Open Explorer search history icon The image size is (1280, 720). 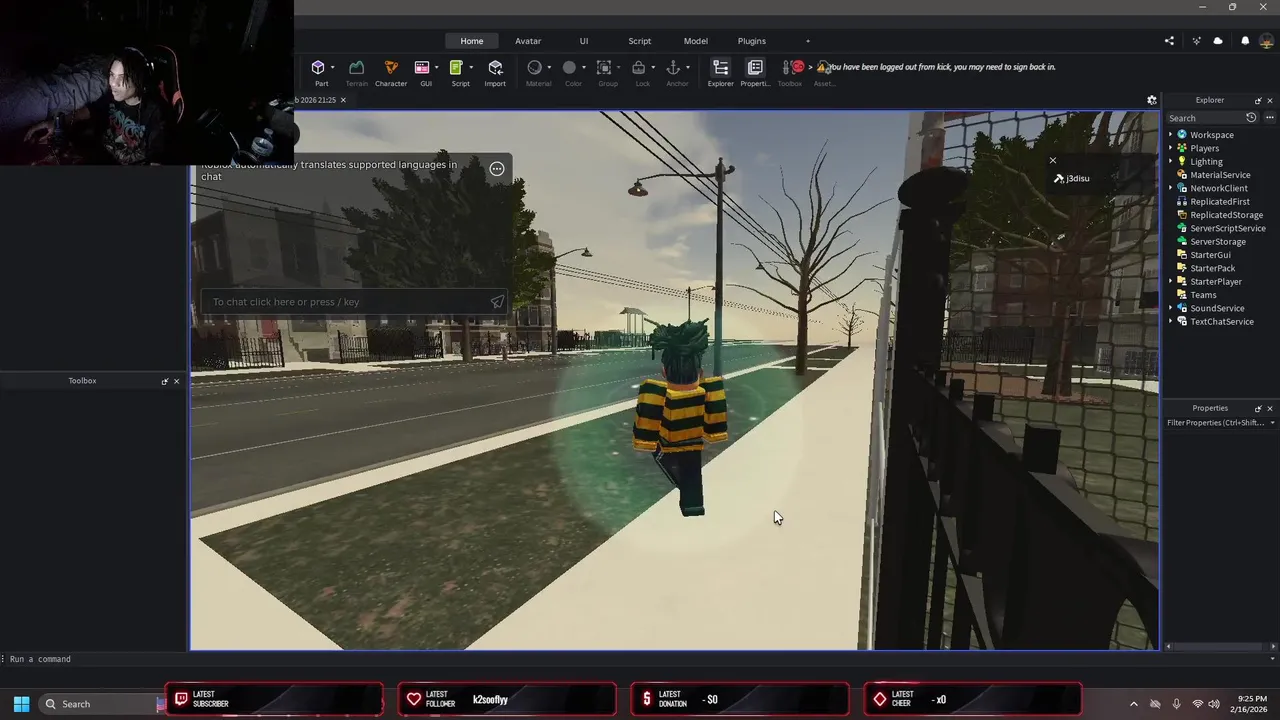point(1251,118)
